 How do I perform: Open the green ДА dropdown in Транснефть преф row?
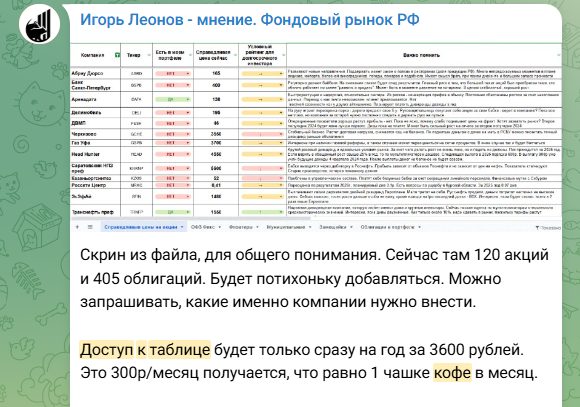173,212
